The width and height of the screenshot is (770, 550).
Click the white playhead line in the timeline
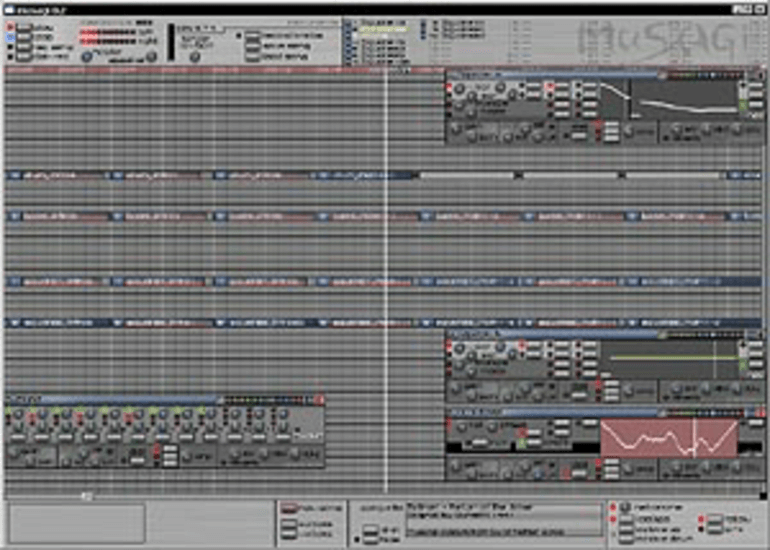[387, 250]
